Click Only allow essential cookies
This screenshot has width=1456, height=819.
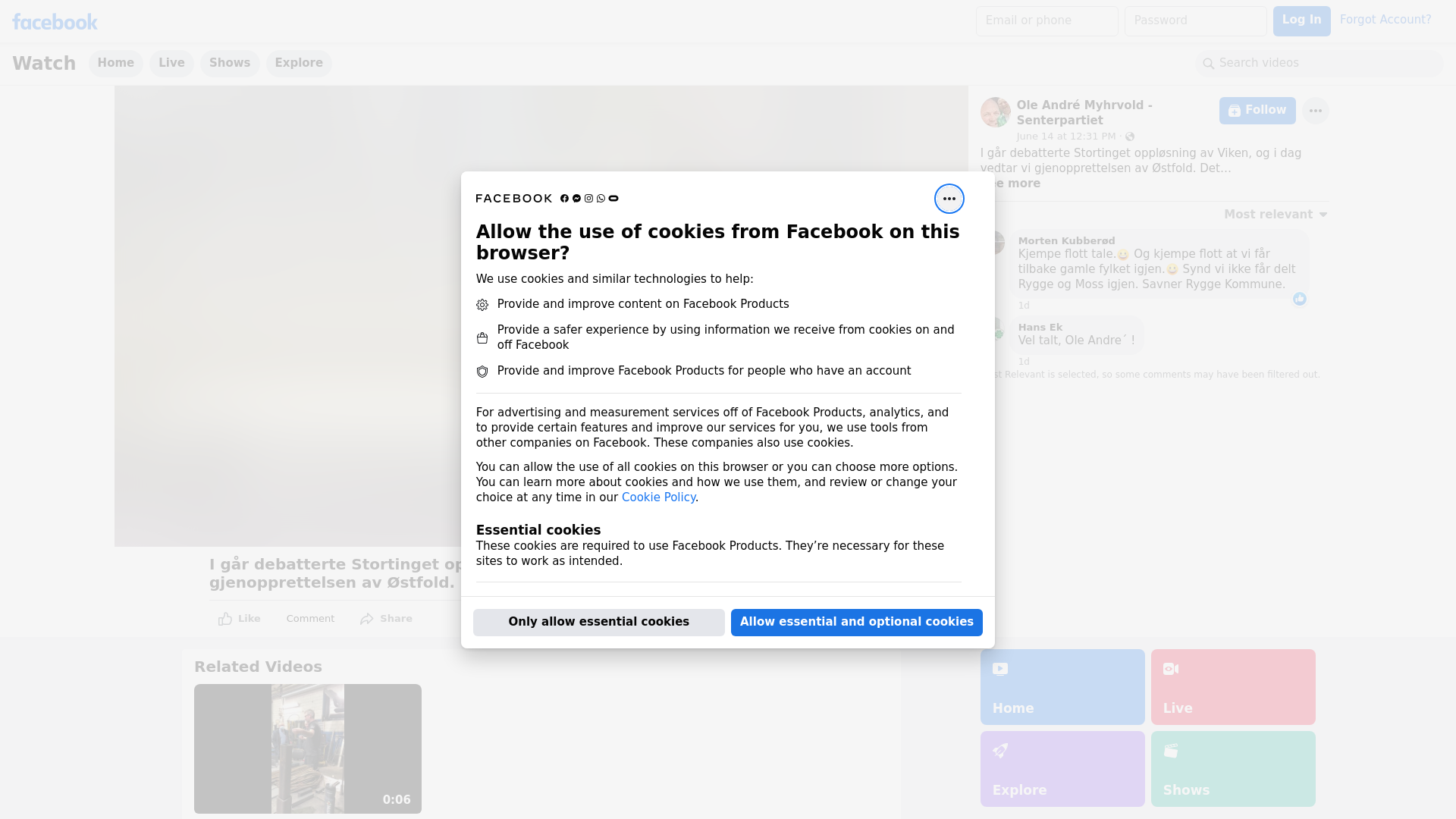click(x=599, y=623)
